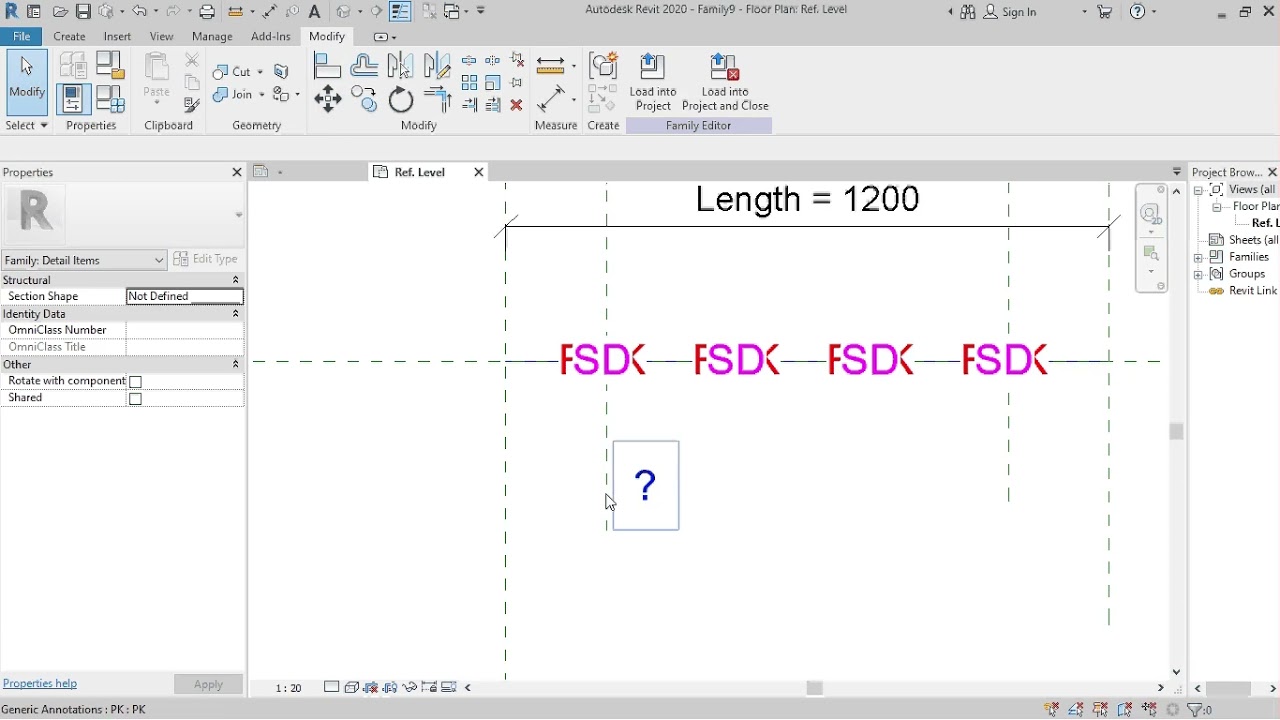Click the Text tool letter A icon
This screenshot has height=720, width=1280.
[314, 12]
